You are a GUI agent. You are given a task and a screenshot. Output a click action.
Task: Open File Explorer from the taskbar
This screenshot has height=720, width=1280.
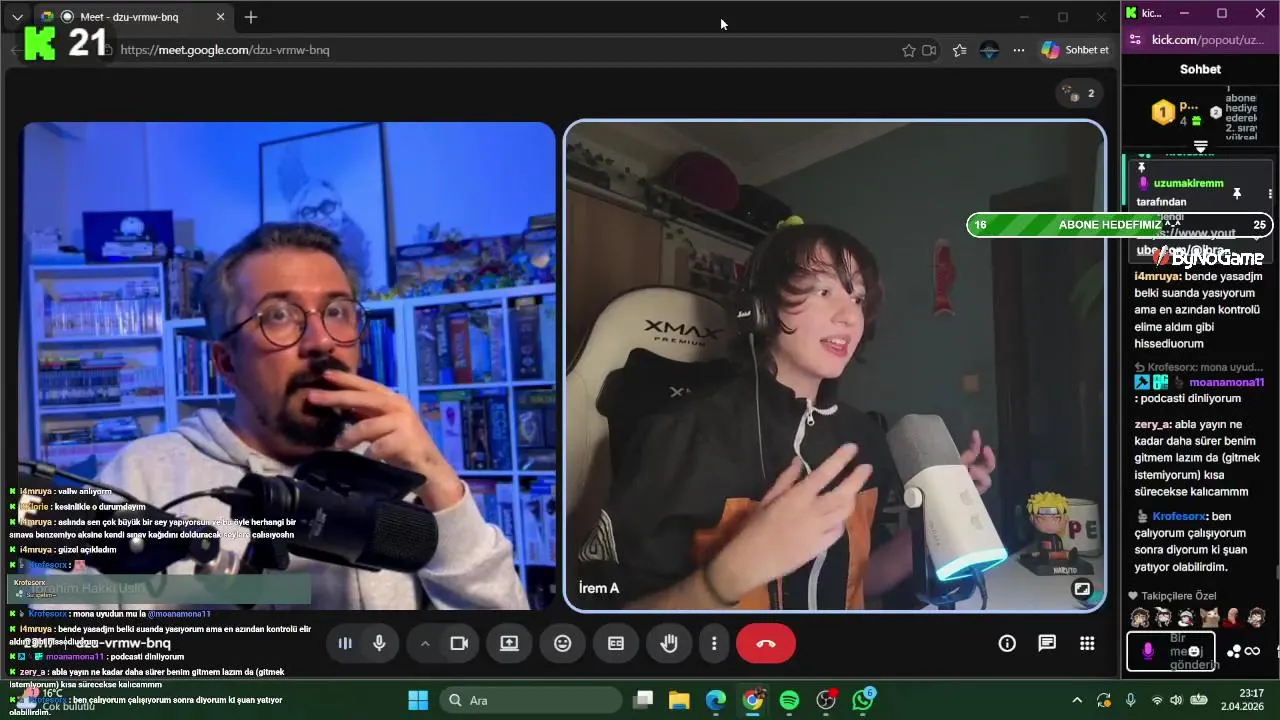click(x=679, y=700)
